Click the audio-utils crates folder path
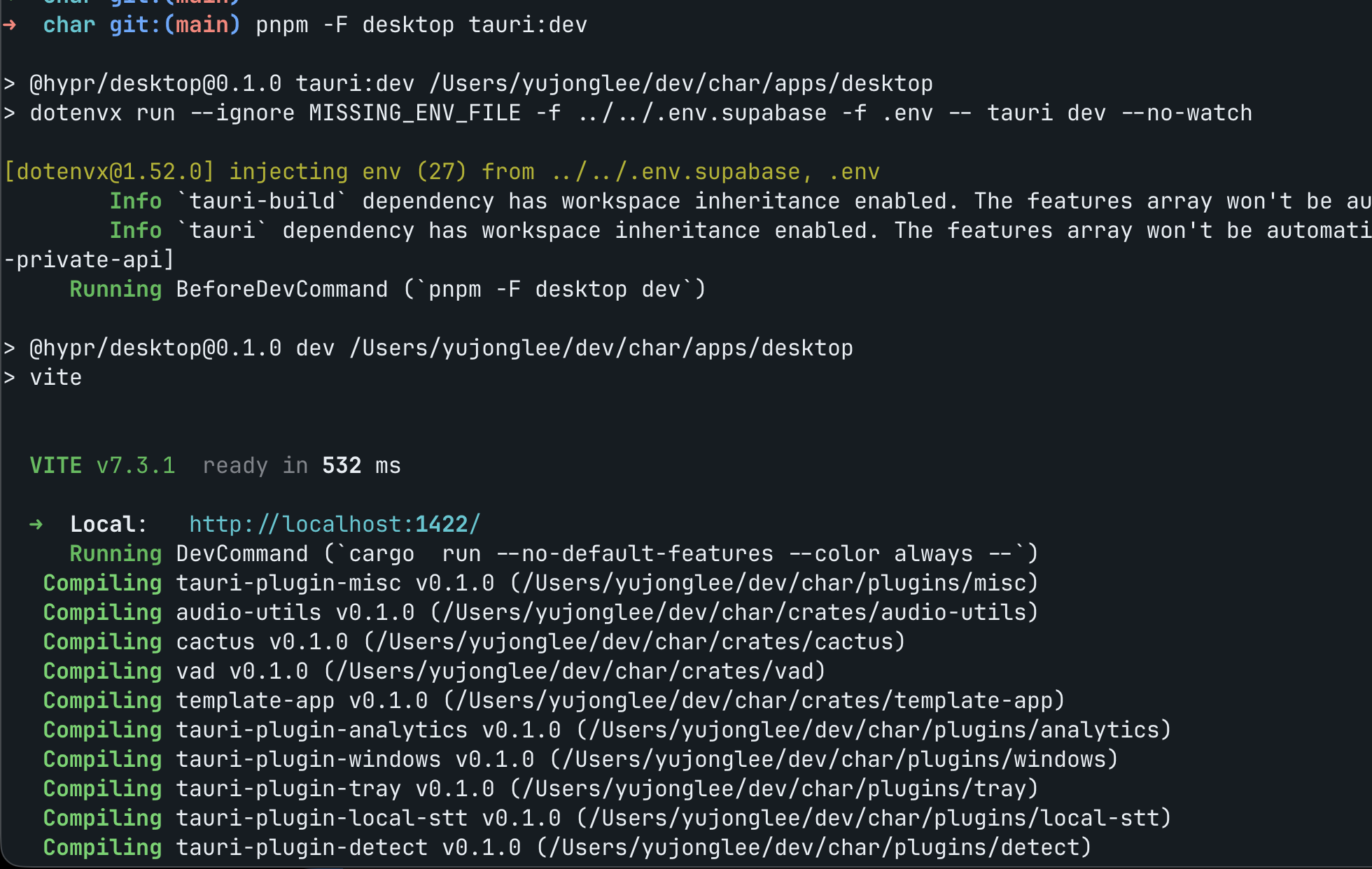Image resolution: width=1372 pixels, height=869 pixels. click(734, 612)
